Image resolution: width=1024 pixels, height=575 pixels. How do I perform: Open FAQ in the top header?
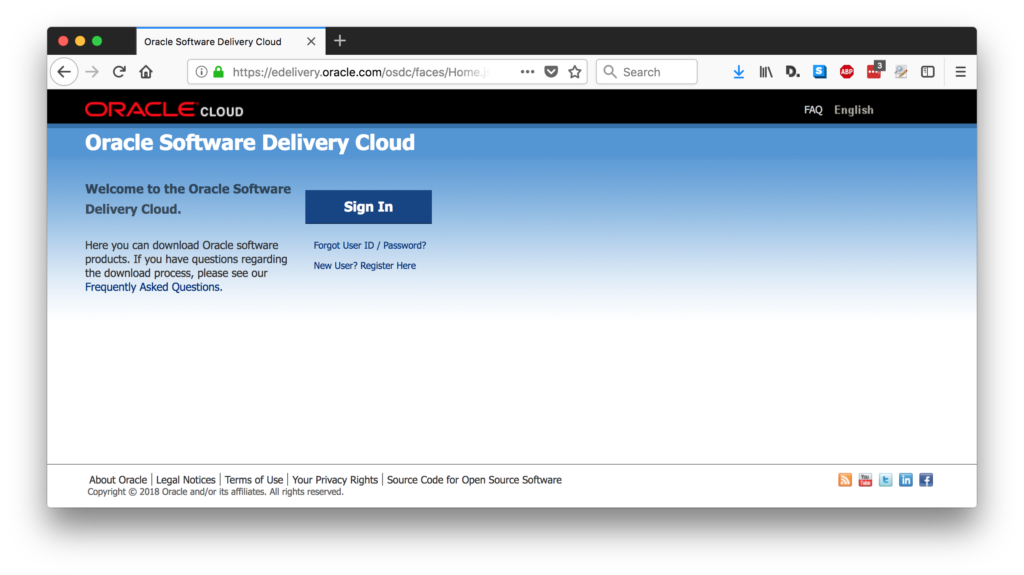click(813, 110)
